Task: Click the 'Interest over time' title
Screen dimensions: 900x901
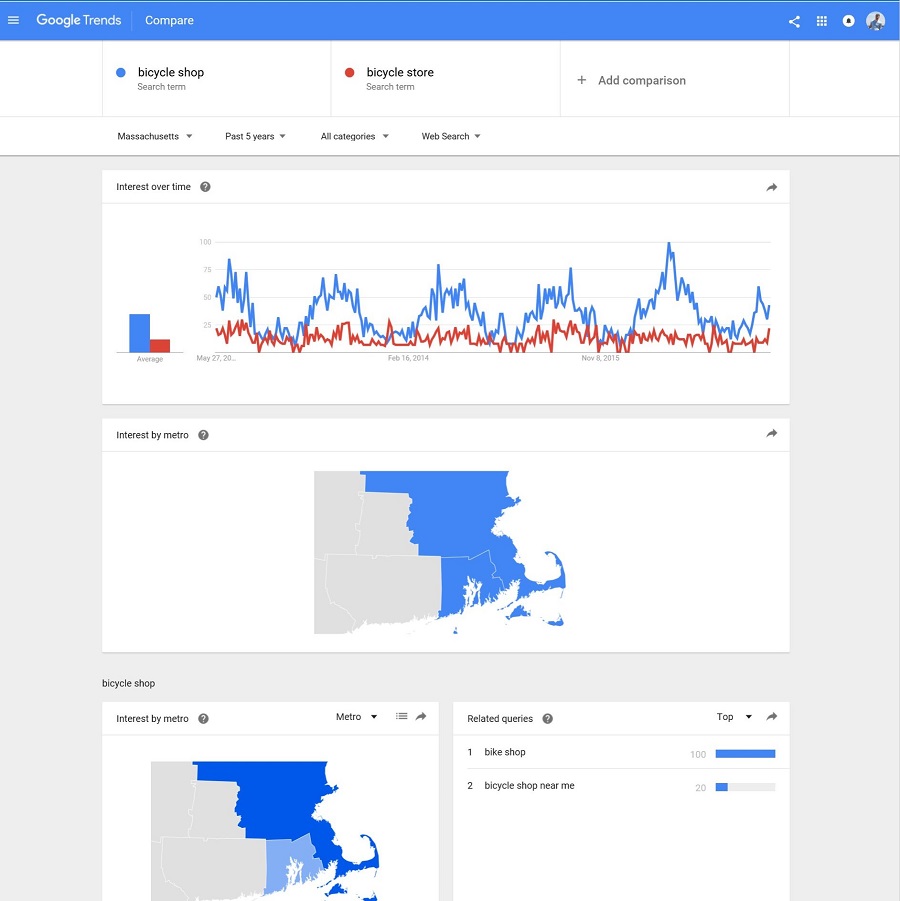Action: tap(153, 187)
